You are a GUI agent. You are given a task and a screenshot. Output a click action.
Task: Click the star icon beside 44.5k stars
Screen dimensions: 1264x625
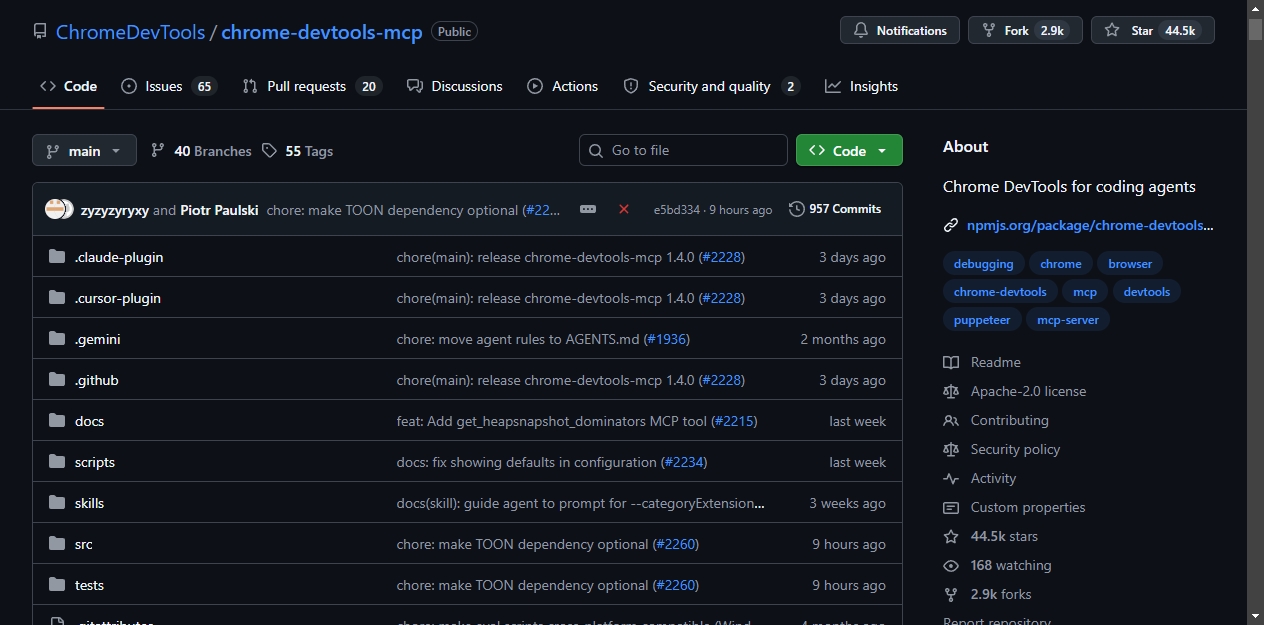pos(951,536)
